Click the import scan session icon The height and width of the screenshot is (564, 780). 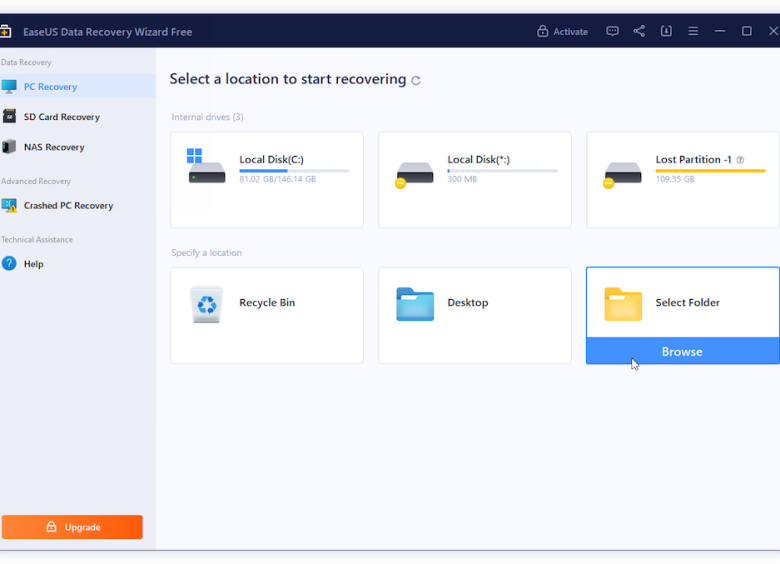pos(666,31)
